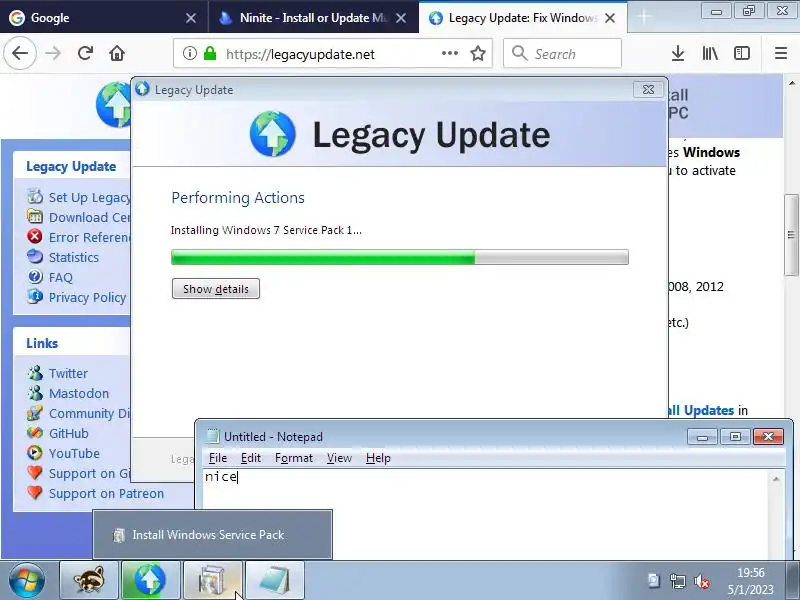The image size is (800, 600).
Task: Open page actions three-dot menu
Action: click(449, 53)
